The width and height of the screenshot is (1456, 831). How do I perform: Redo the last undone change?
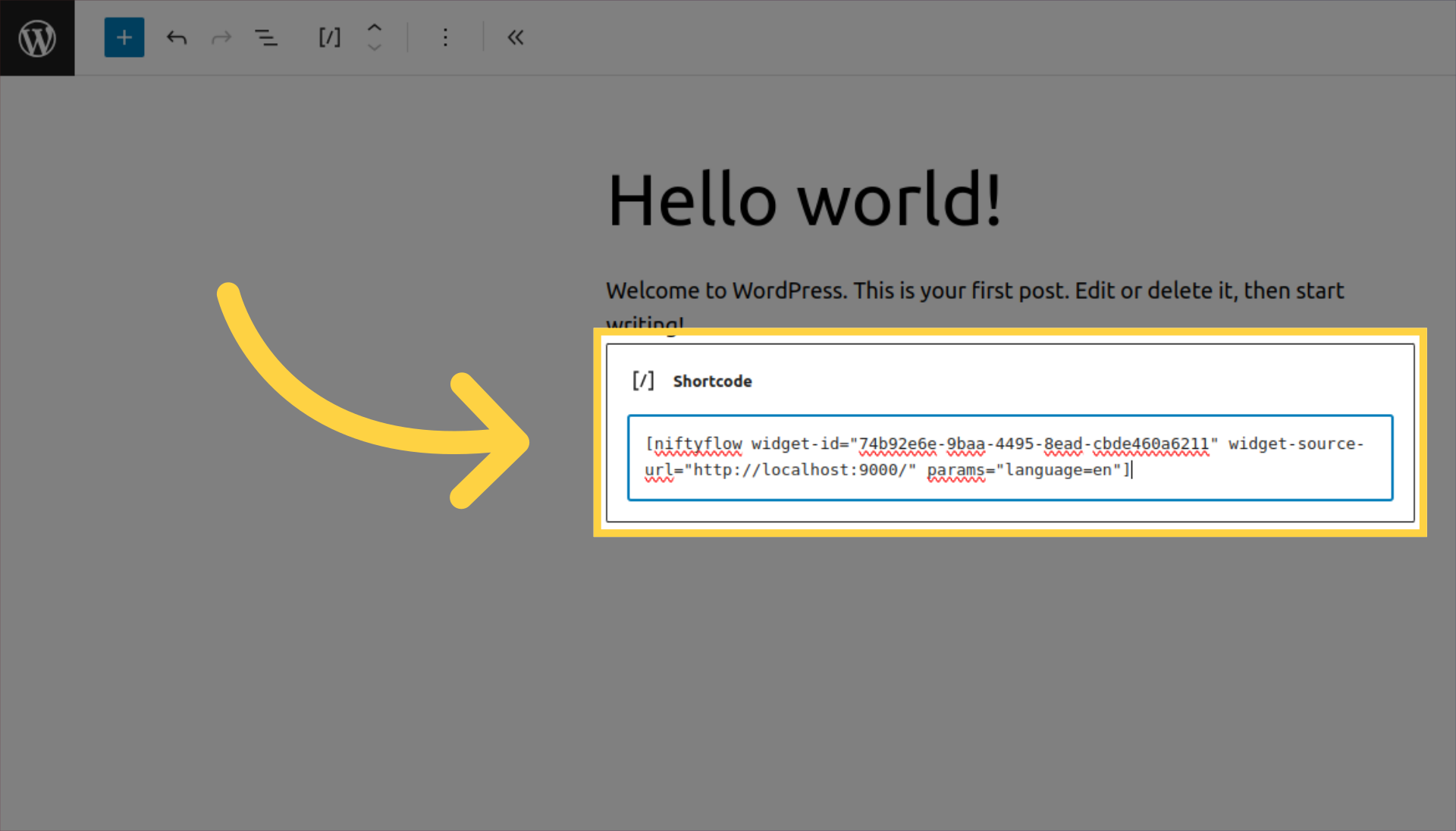pos(221,37)
